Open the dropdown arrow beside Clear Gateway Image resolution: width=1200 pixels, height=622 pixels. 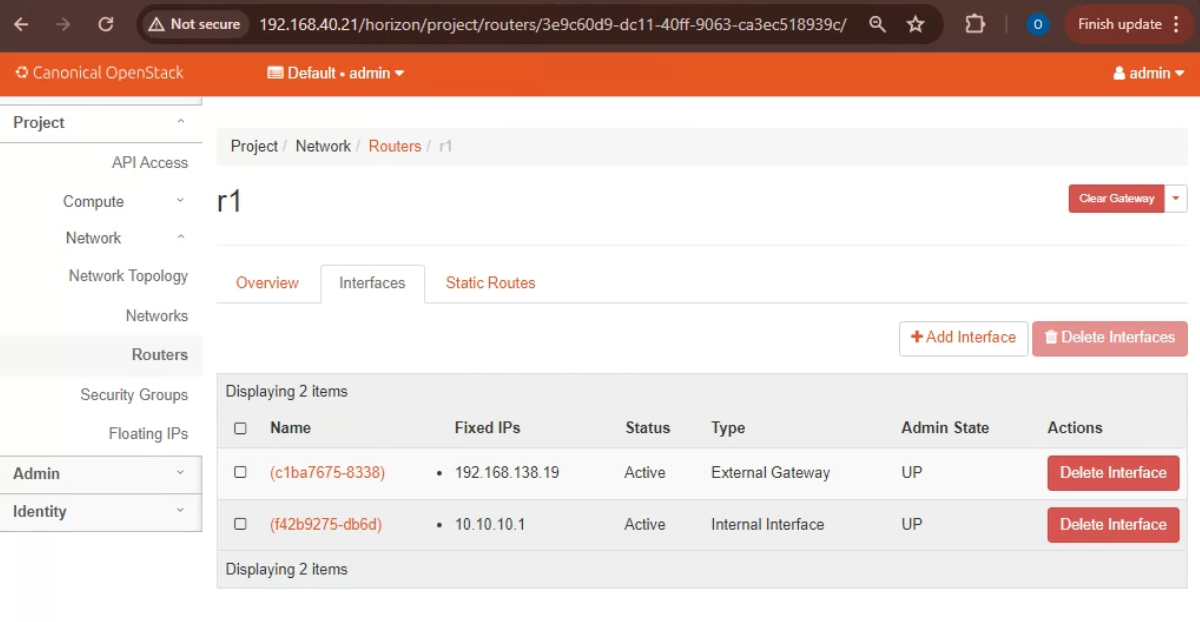[1176, 198]
